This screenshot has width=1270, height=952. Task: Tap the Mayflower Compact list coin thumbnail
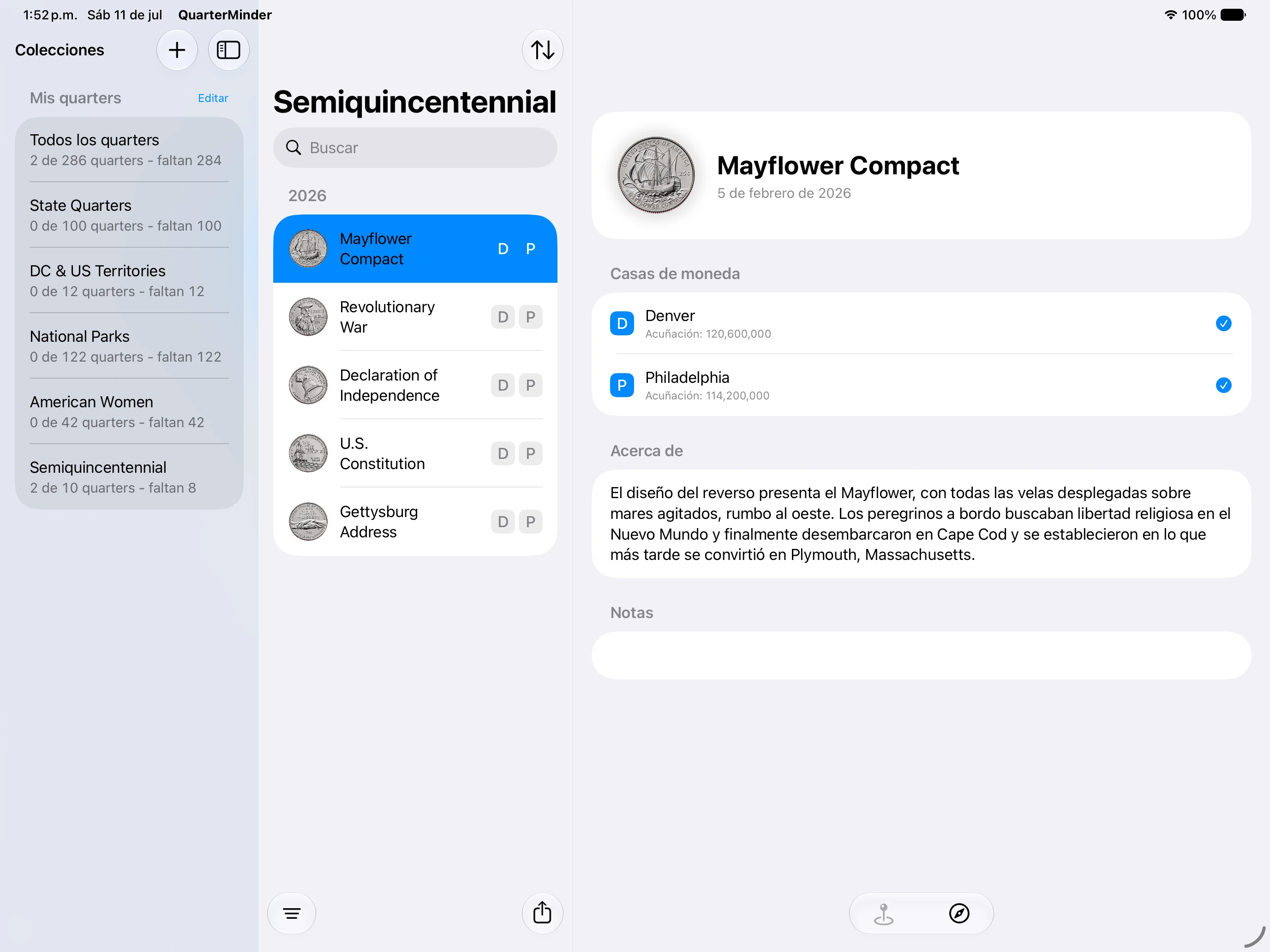pyautogui.click(x=308, y=249)
